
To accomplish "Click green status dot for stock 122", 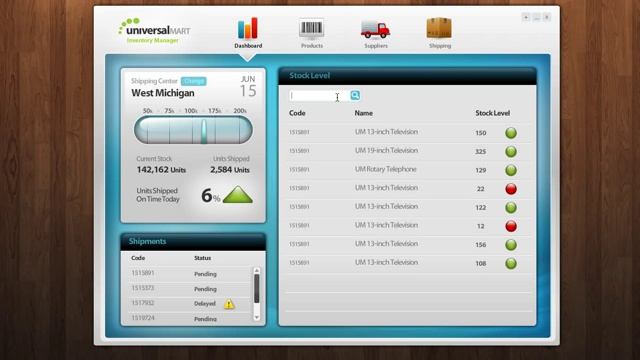I will [511, 207].
